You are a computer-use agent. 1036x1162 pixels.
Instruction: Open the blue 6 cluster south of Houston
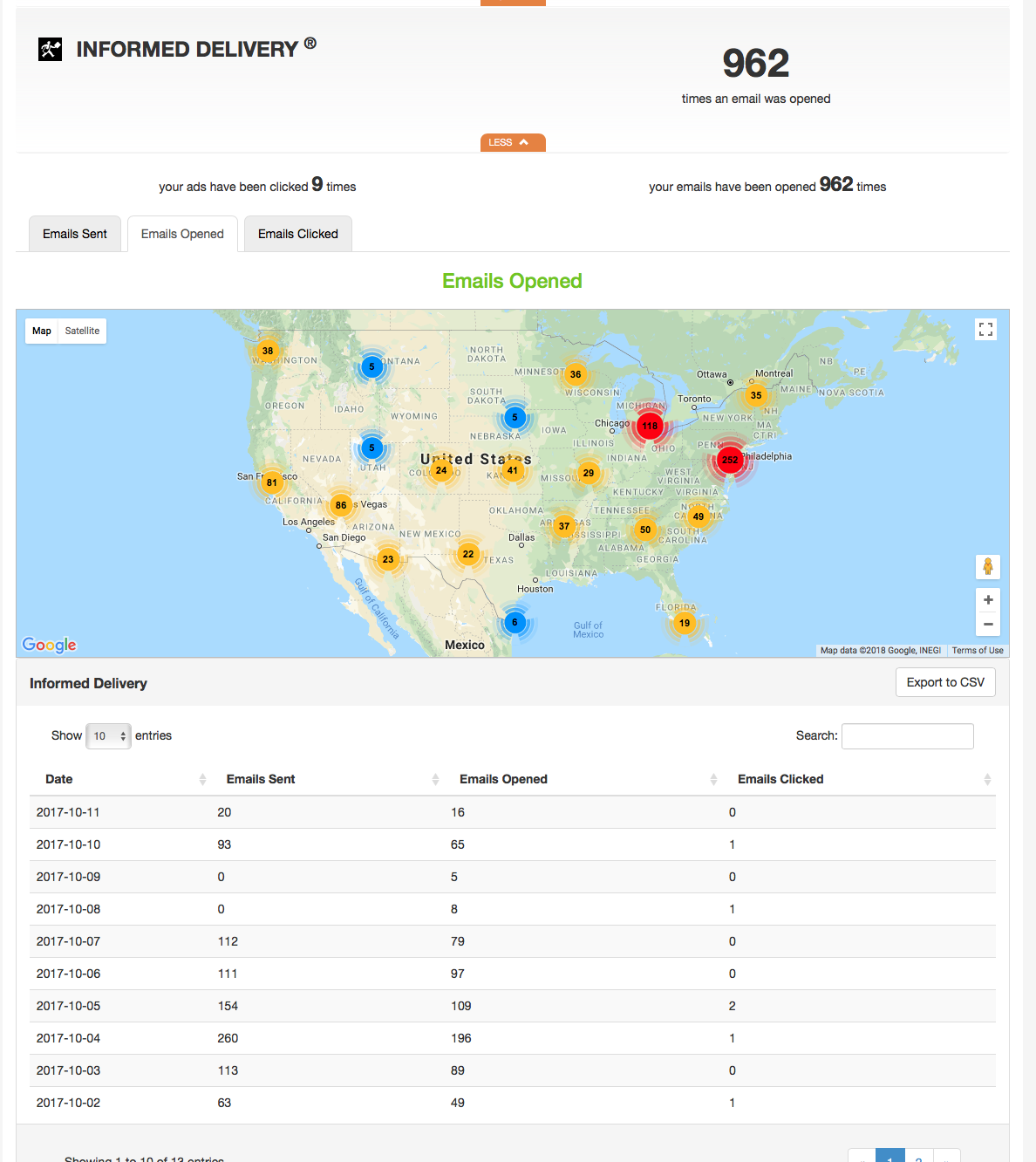[x=515, y=622]
